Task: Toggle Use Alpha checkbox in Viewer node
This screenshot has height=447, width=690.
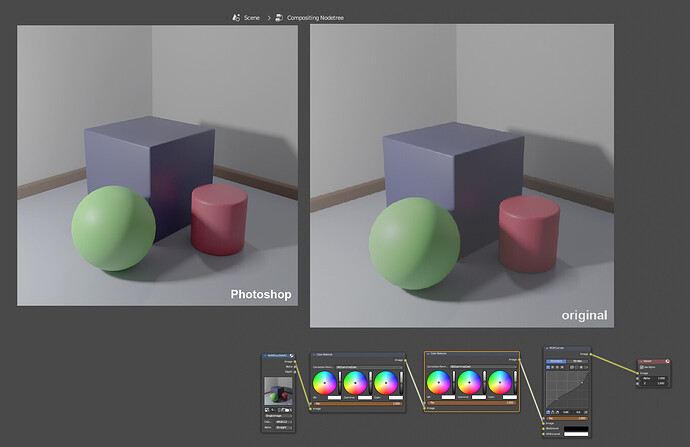Action: tap(642, 367)
